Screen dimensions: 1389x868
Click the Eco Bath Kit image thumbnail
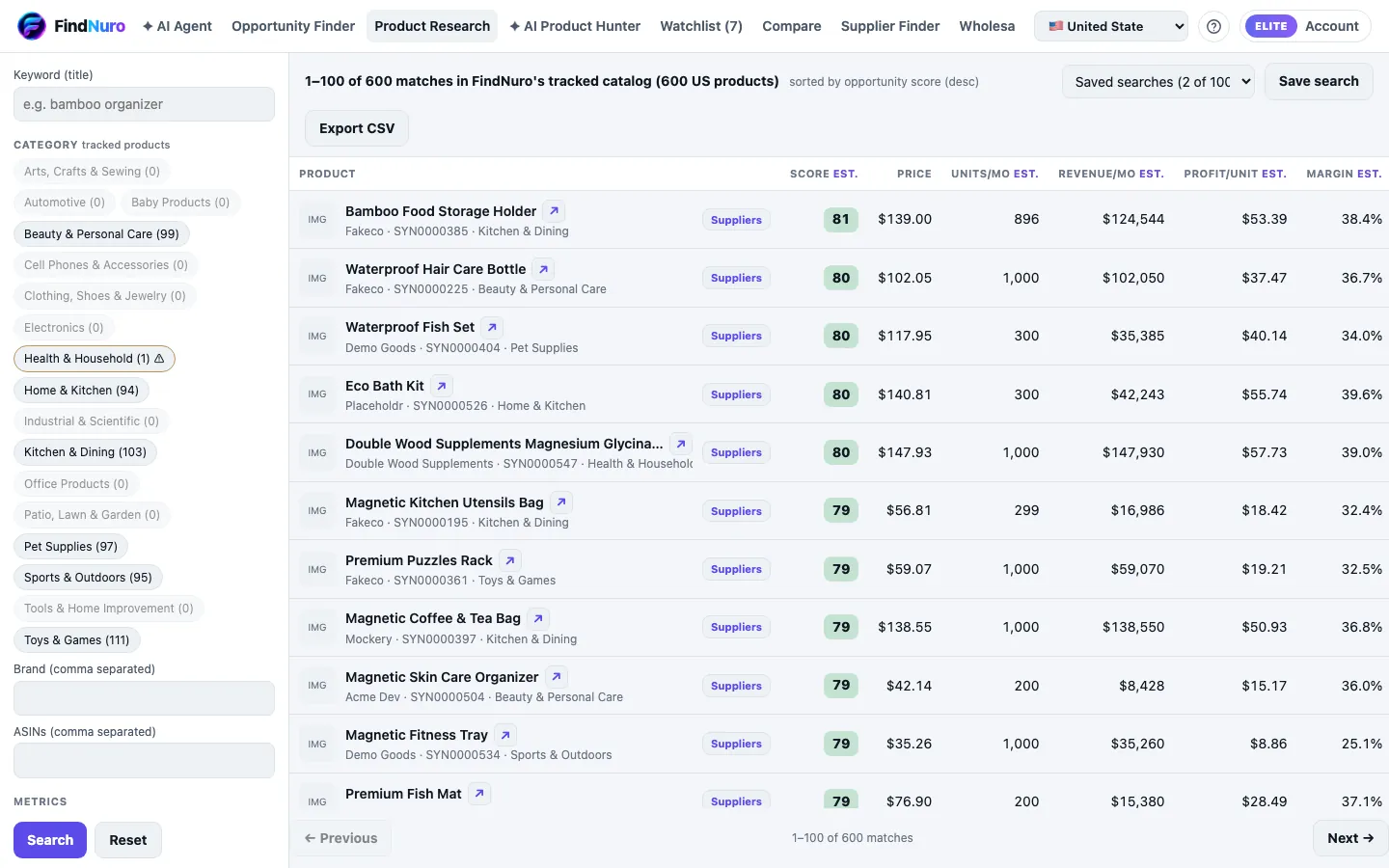tap(317, 394)
